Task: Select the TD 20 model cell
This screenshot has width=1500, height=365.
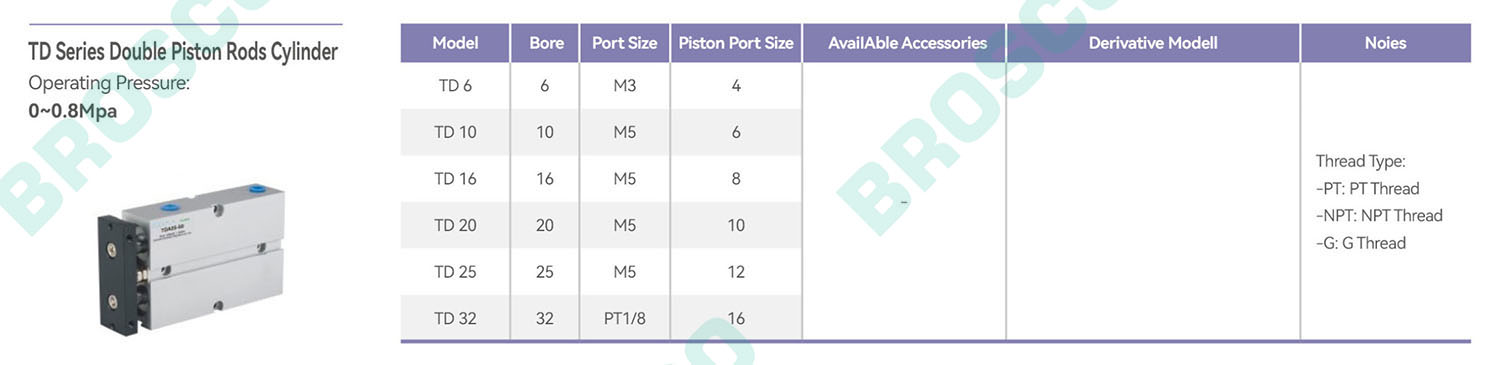Action: coord(455,225)
